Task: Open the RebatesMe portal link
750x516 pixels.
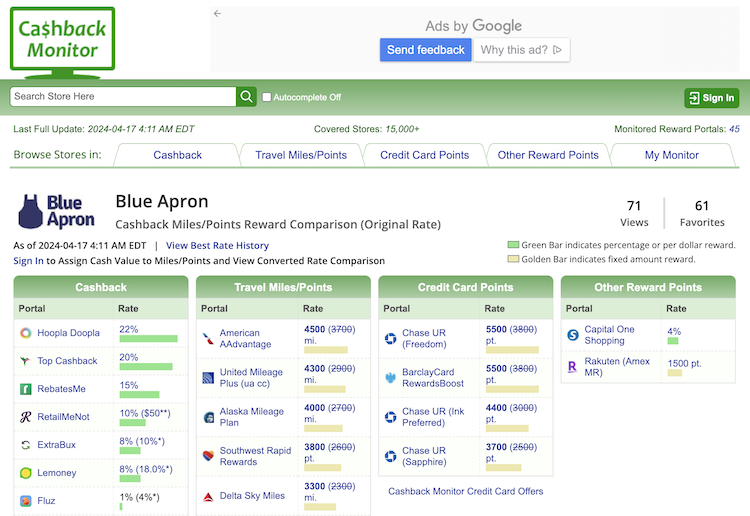Action: click(62, 389)
